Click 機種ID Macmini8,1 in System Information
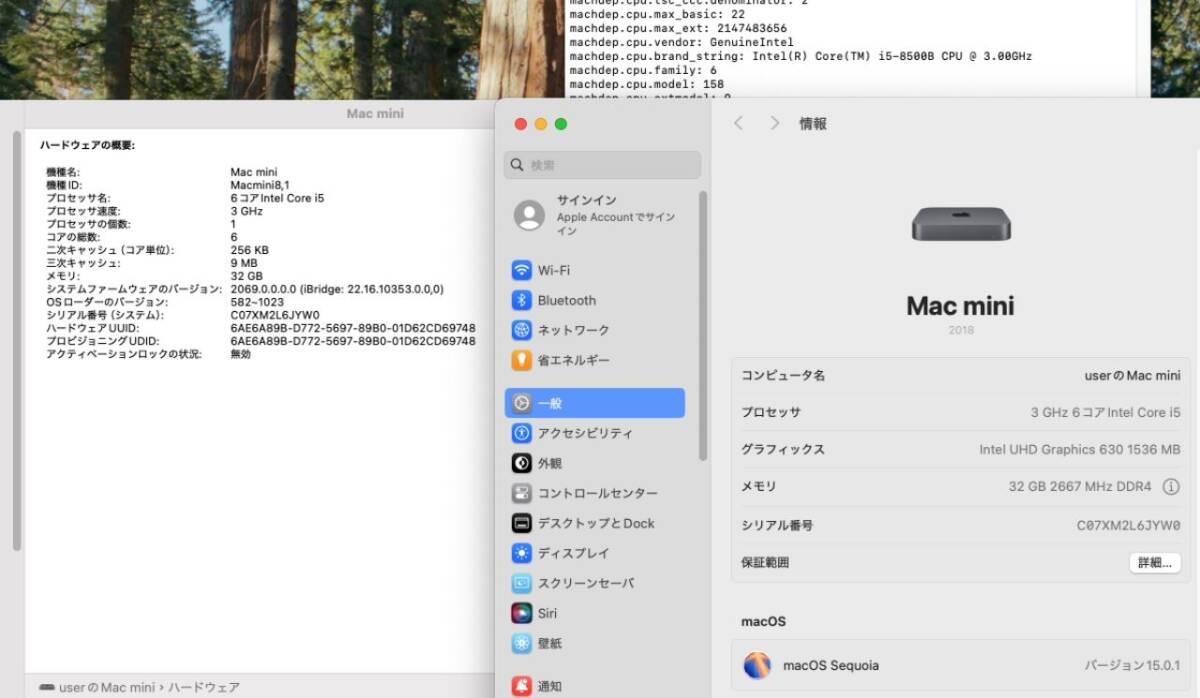This screenshot has width=1200, height=698. [x=259, y=185]
